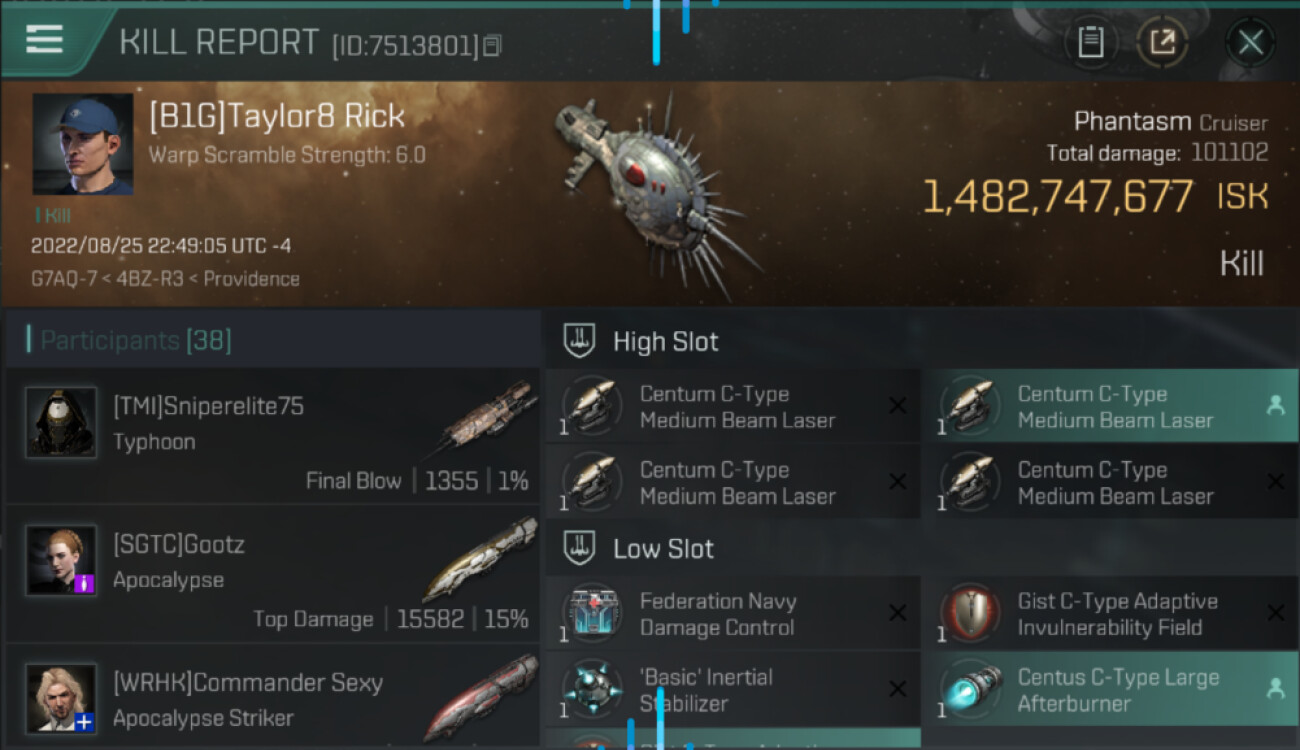Image resolution: width=1300 pixels, height=750 pixels.
Task: Open the clipboard report icon
Action: (x=1090, y=42)
